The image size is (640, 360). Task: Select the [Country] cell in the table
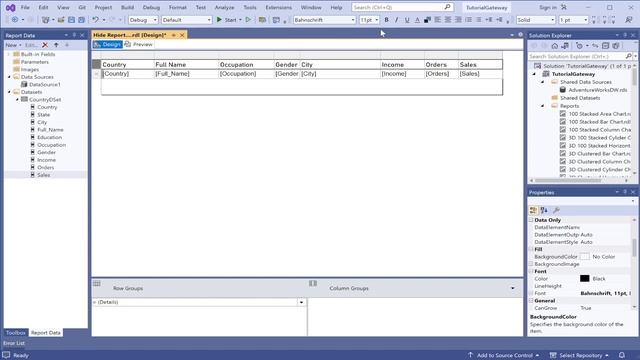click(x=128, y=74)
